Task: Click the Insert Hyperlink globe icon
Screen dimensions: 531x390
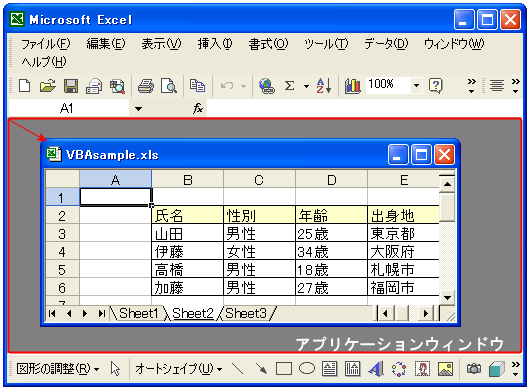Action: point(267,86)
